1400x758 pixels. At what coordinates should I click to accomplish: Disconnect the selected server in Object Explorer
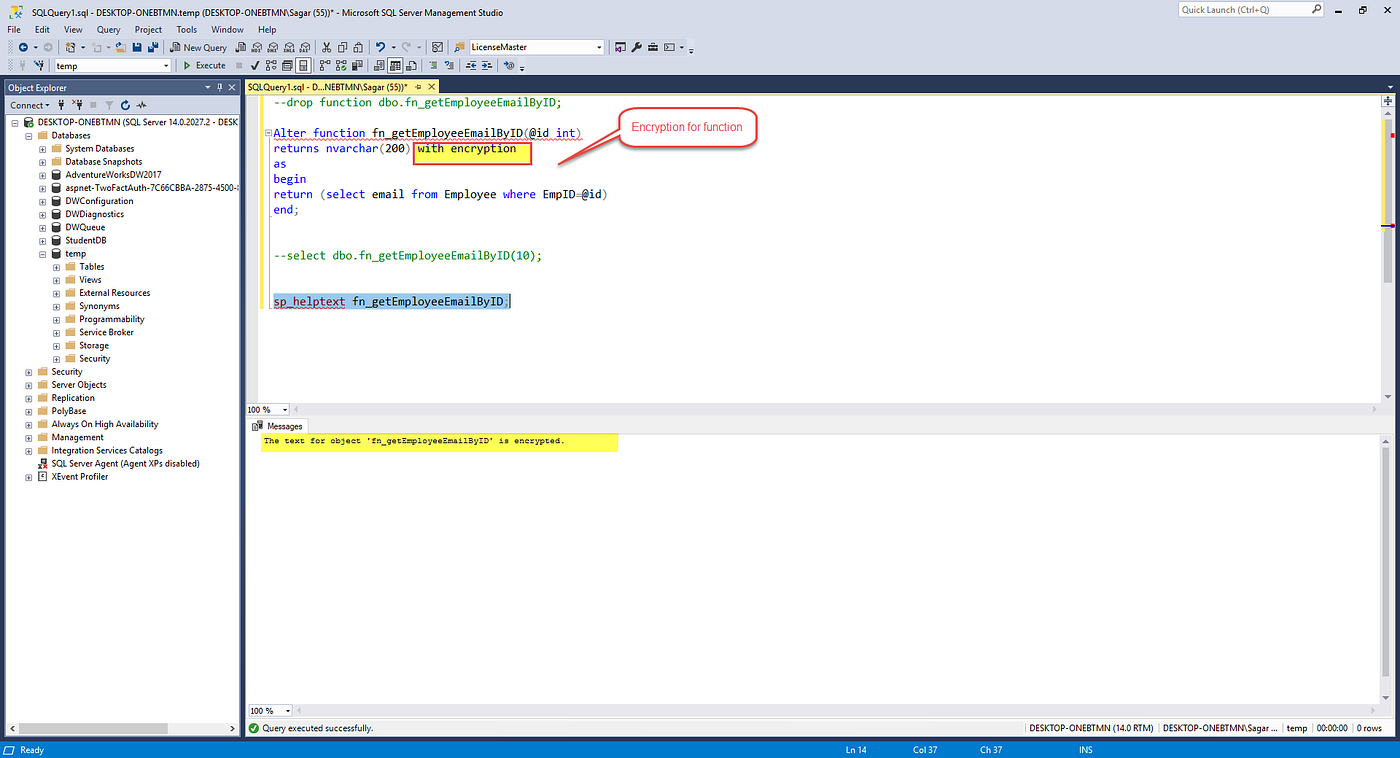[78, 105]
